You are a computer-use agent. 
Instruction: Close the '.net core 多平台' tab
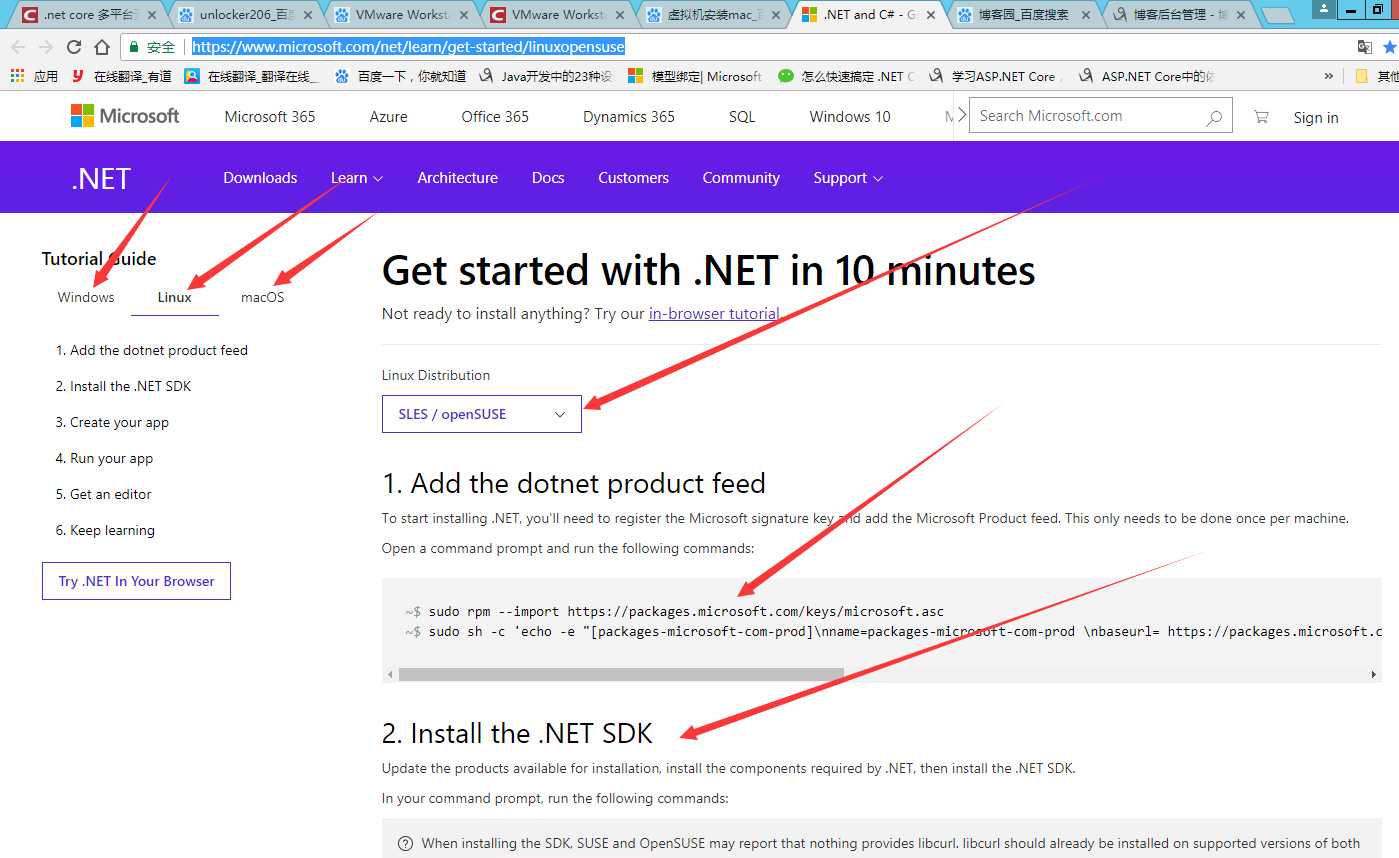[152, 15]
